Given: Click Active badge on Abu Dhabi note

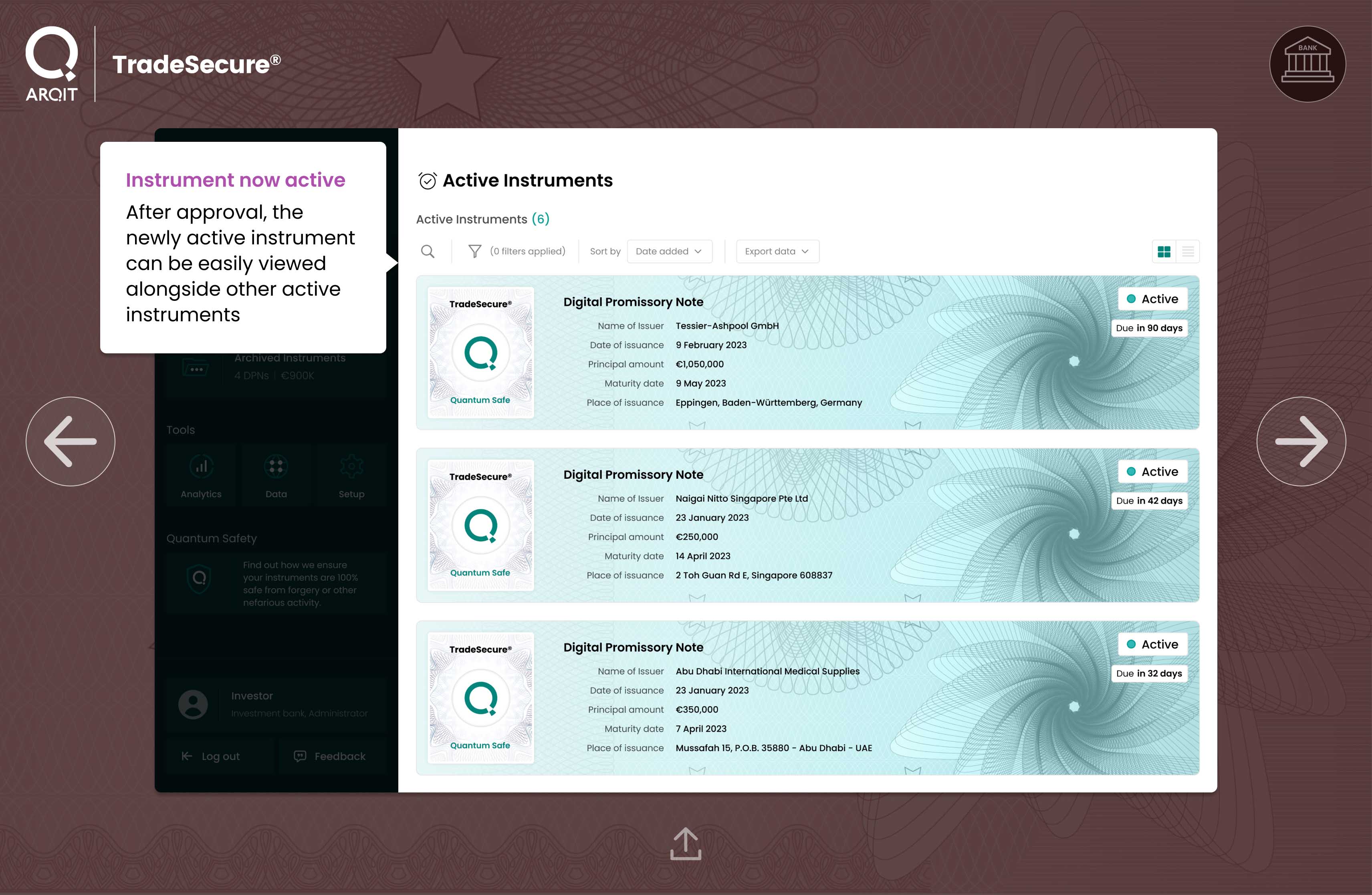Looking at the screenshot, I should (x=1152, y=644).
